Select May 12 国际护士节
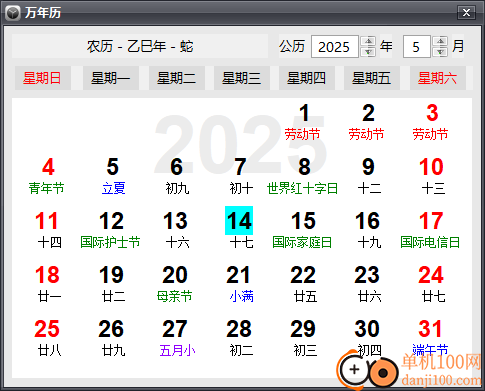The height and width of the screenshot is (391, 485). tap(111, 230)
